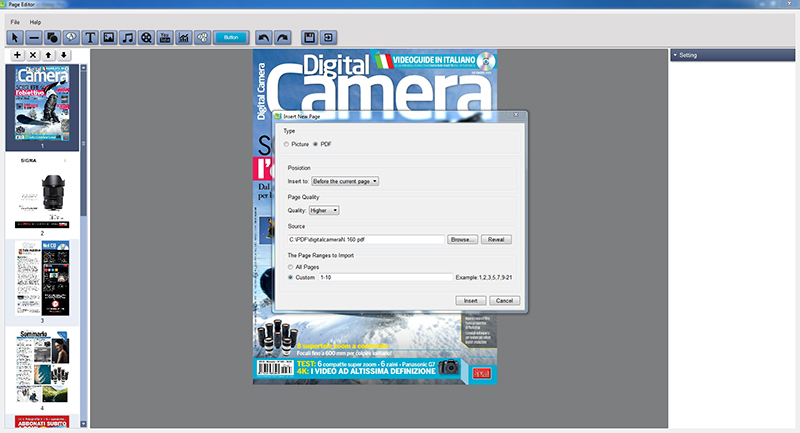Click the Insert button
The height and width of the screenshot is (433, 800).
click(x=470, y=300)
